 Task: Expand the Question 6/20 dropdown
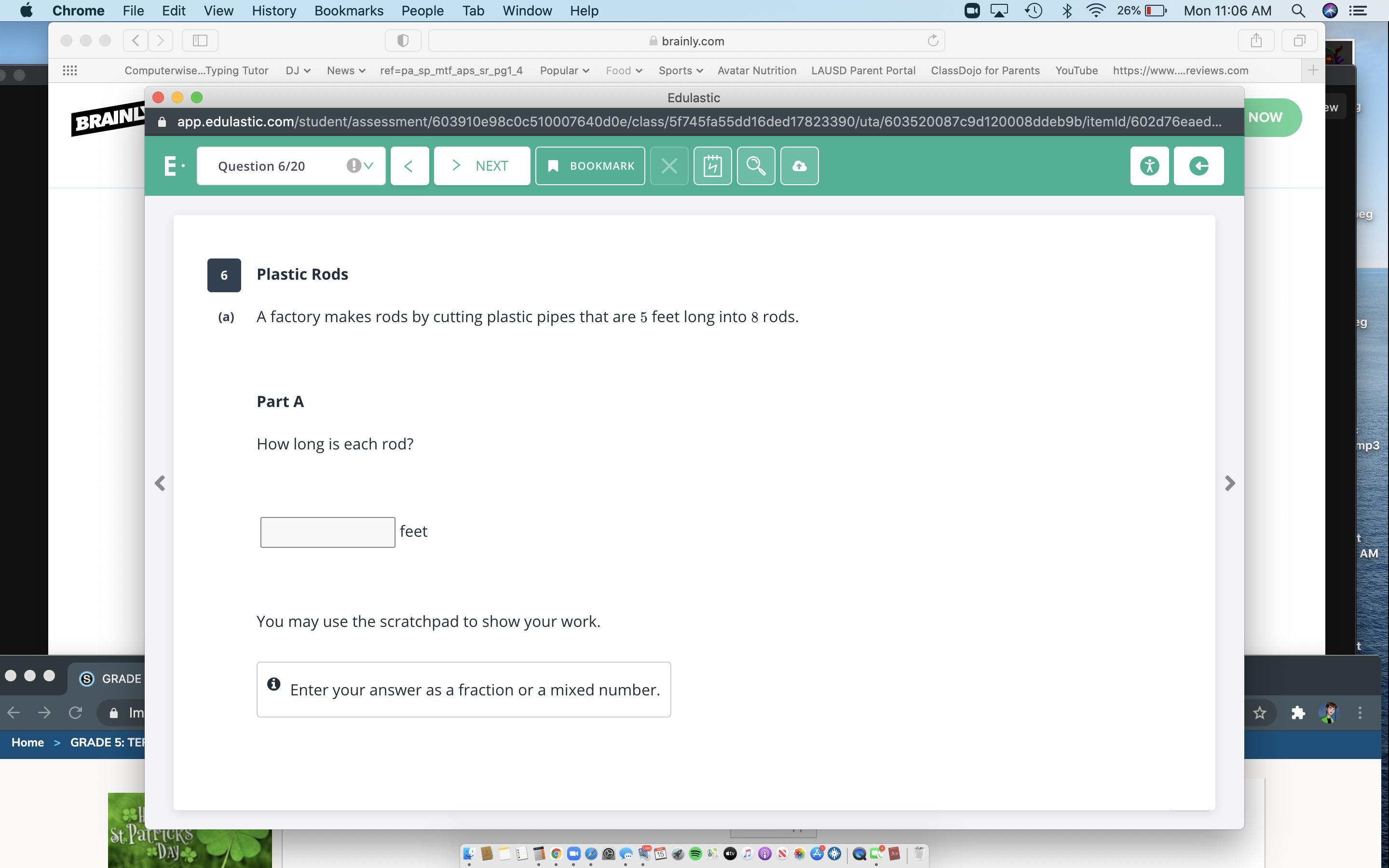click(368, 166)
